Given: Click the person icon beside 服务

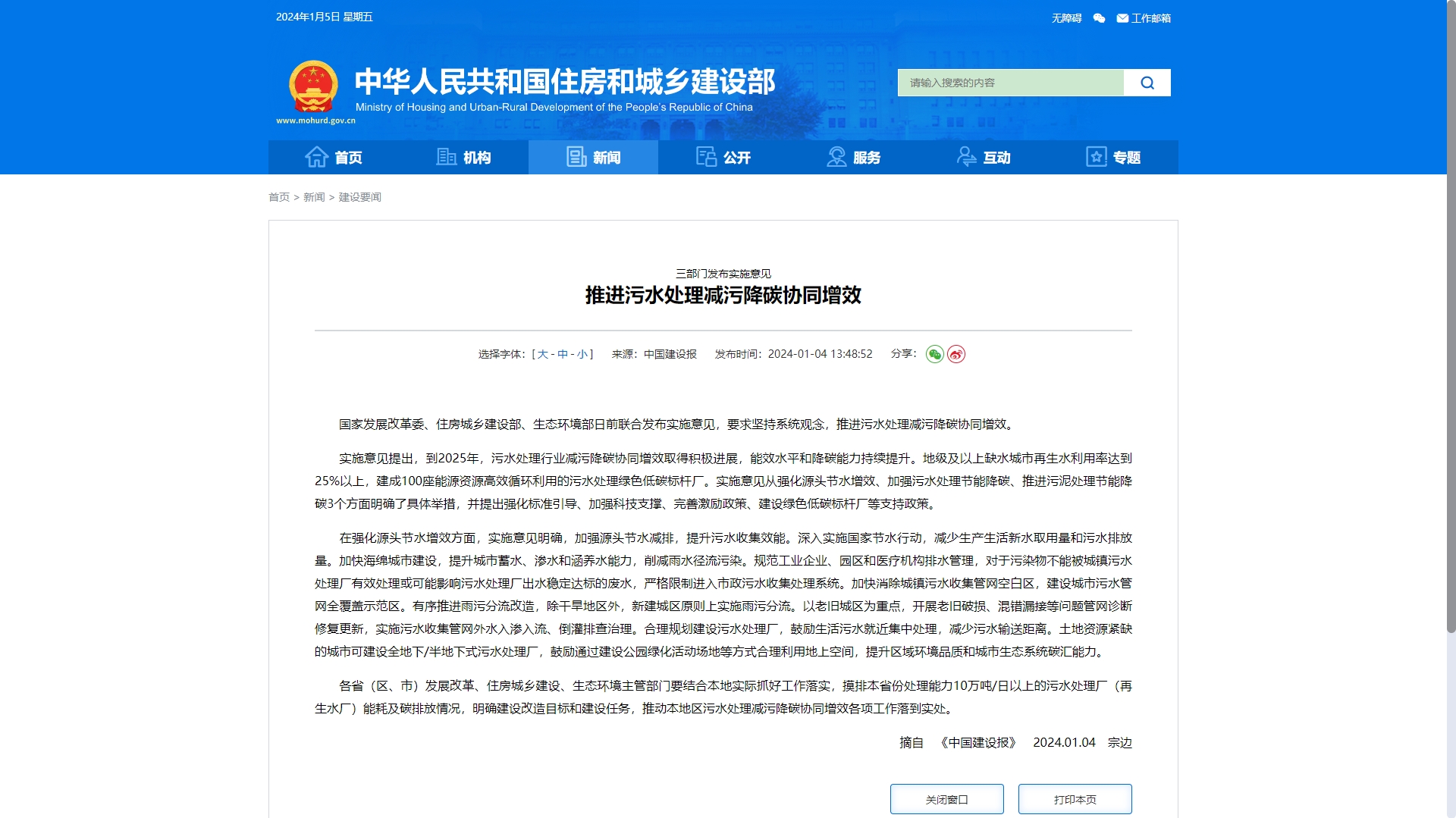Looking at the screenshot, I should click(x=836, y=157).
